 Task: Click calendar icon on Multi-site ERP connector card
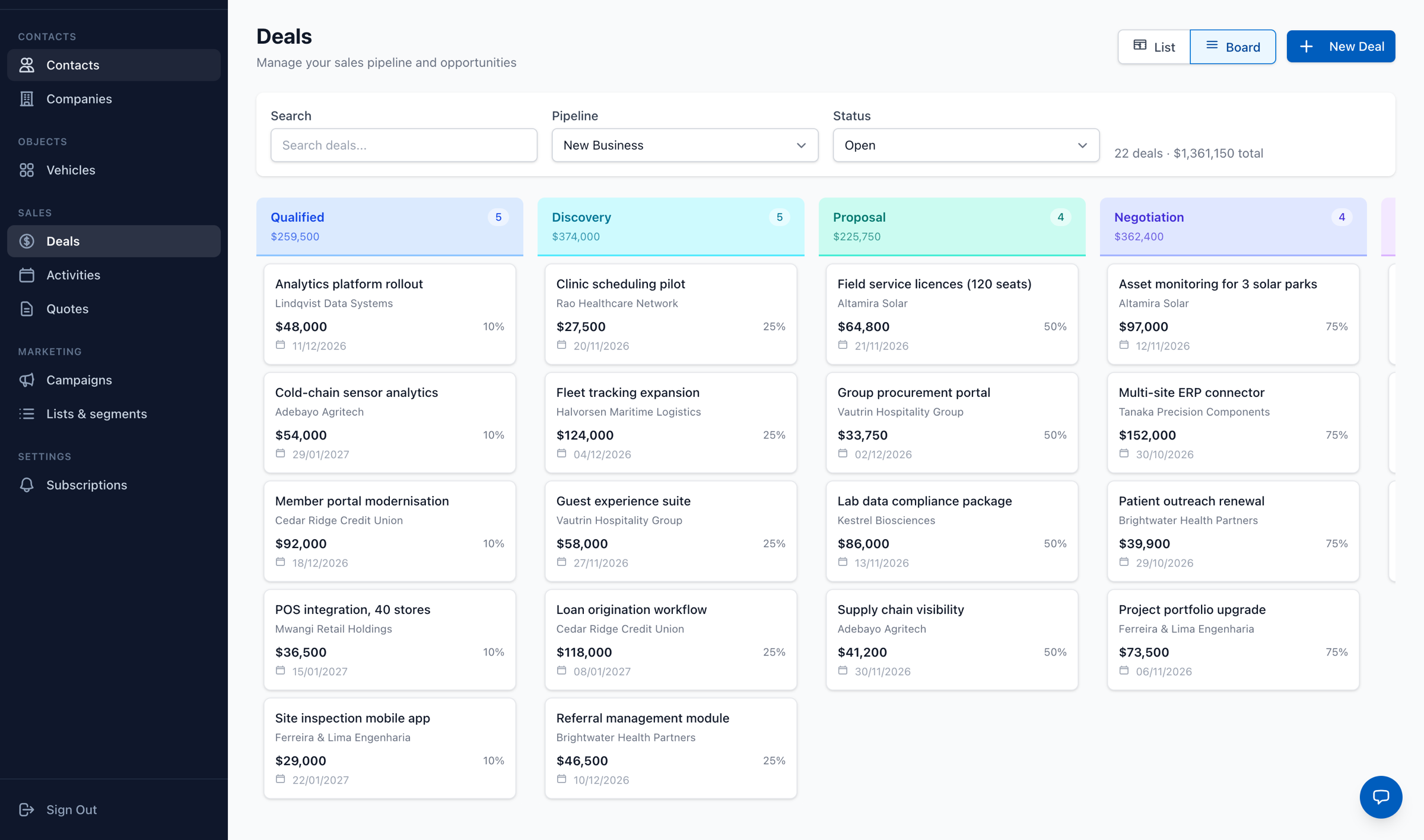(x=1124, y=453)
